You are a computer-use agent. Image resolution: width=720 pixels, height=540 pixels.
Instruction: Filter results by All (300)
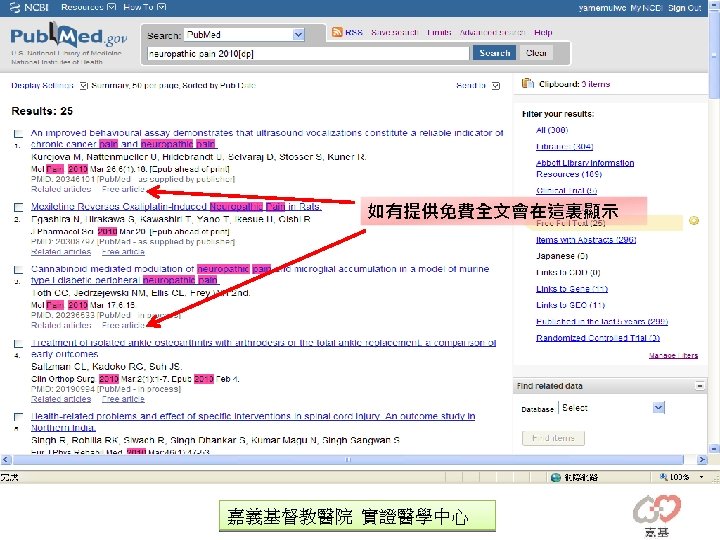point(552,130)
